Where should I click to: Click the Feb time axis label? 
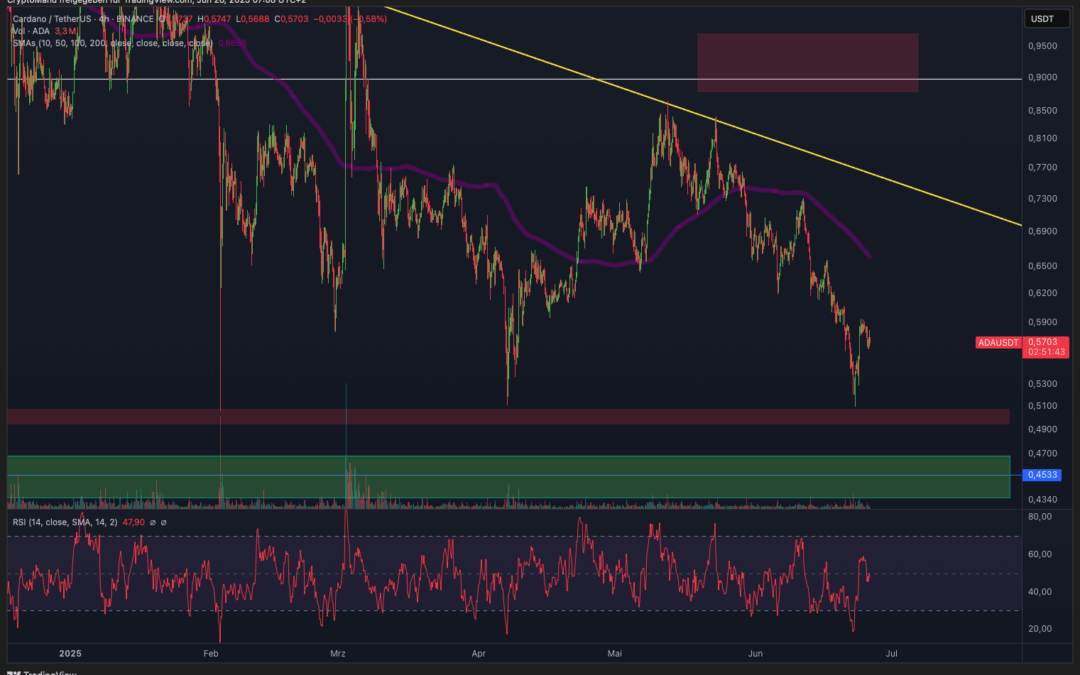[x=211, y=654]
